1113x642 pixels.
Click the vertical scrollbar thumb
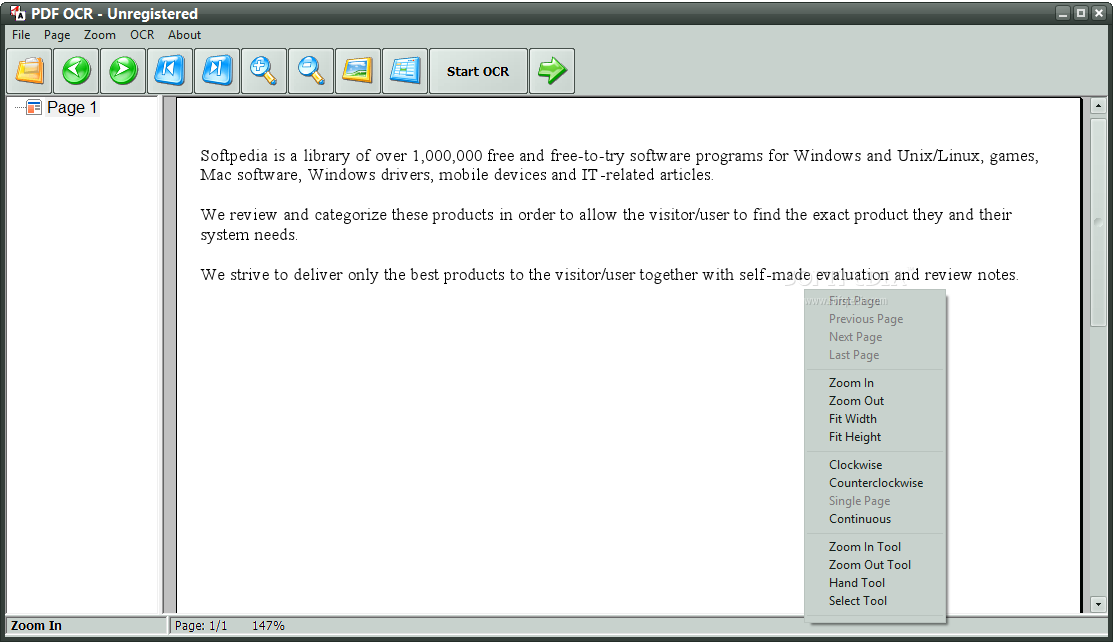1098,222
